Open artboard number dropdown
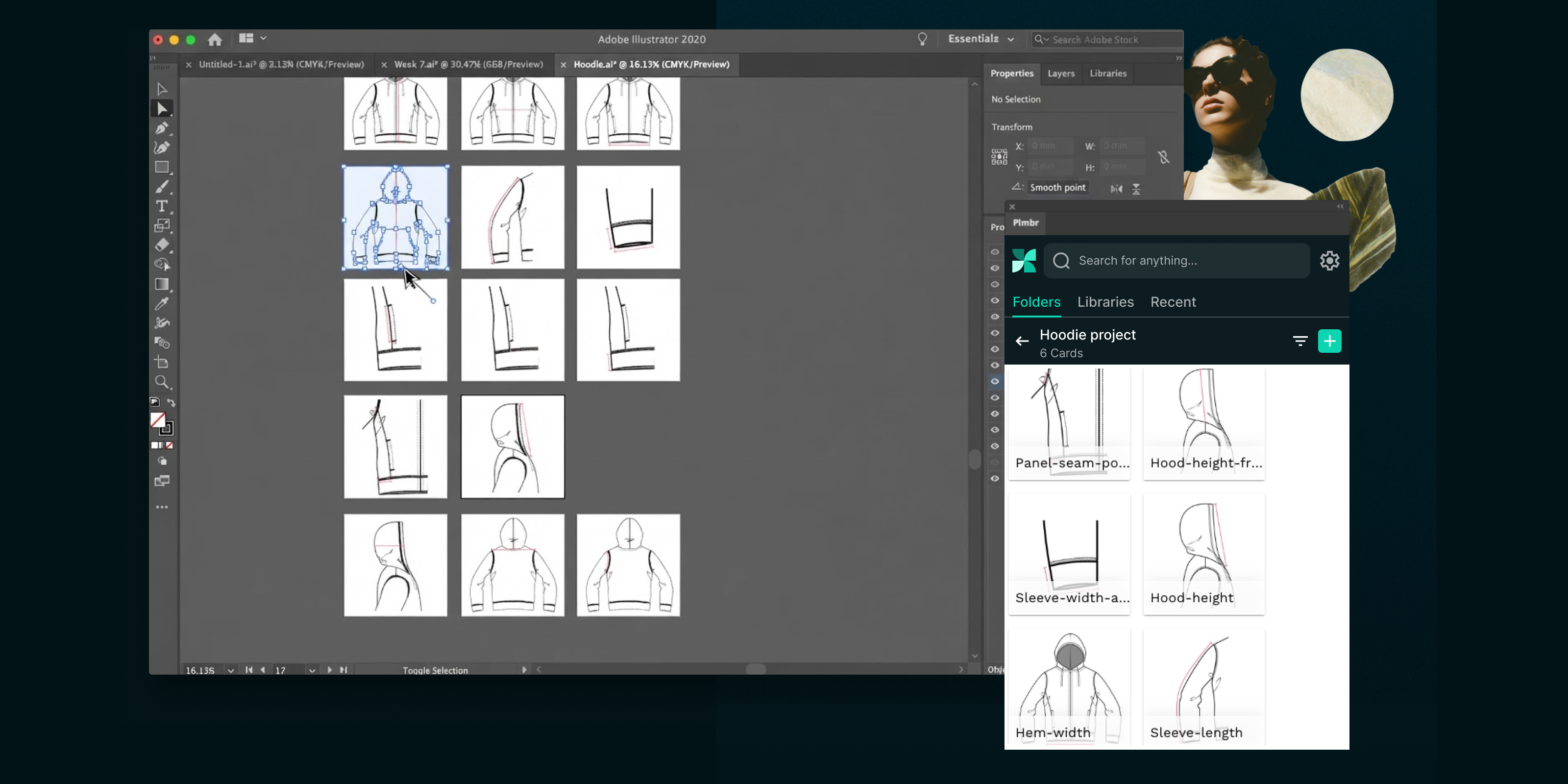The width and height of the screenshot is (1568, 784). 312,670
